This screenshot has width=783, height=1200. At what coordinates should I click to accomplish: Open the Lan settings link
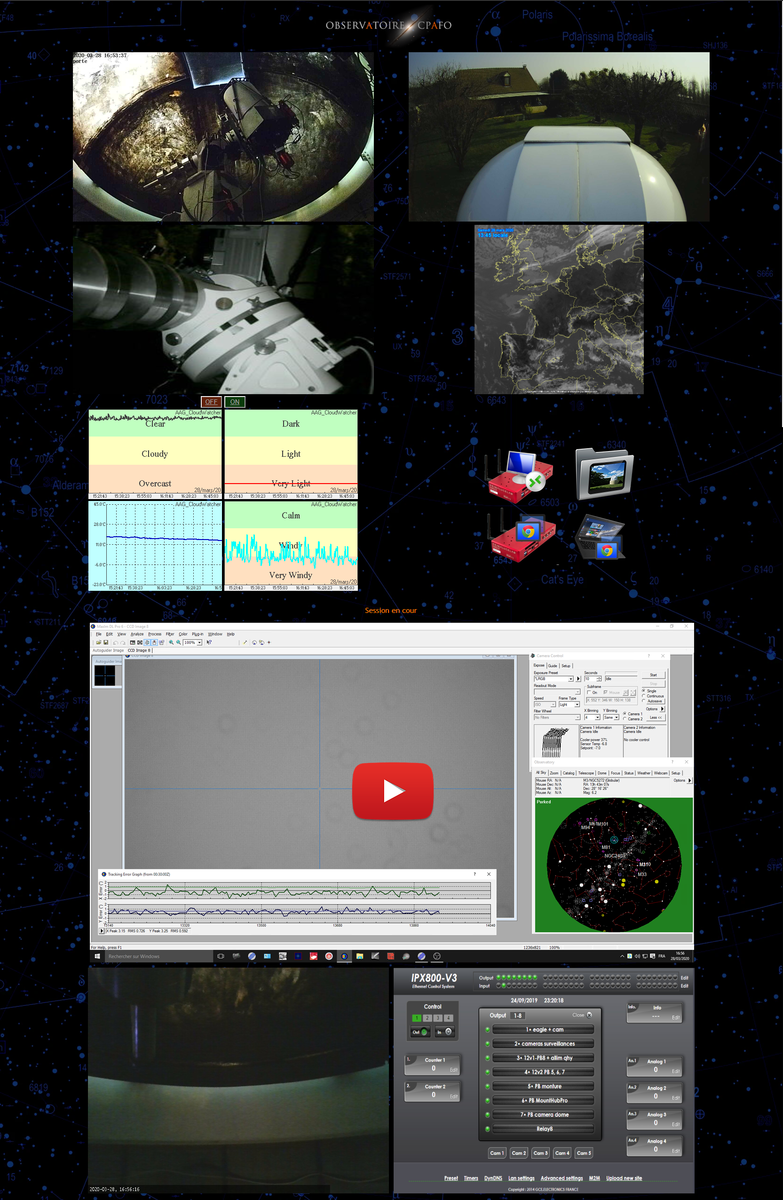pos(522,1178)
